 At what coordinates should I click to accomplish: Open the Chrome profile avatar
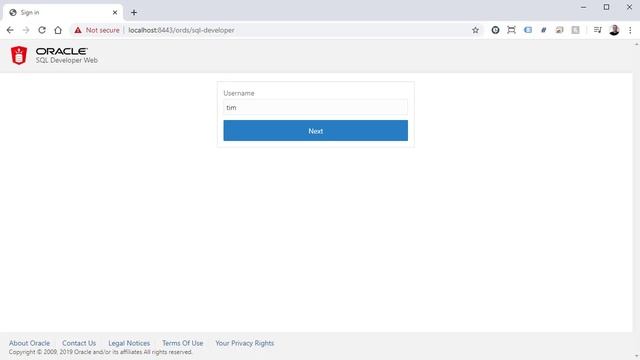[614, 30]
